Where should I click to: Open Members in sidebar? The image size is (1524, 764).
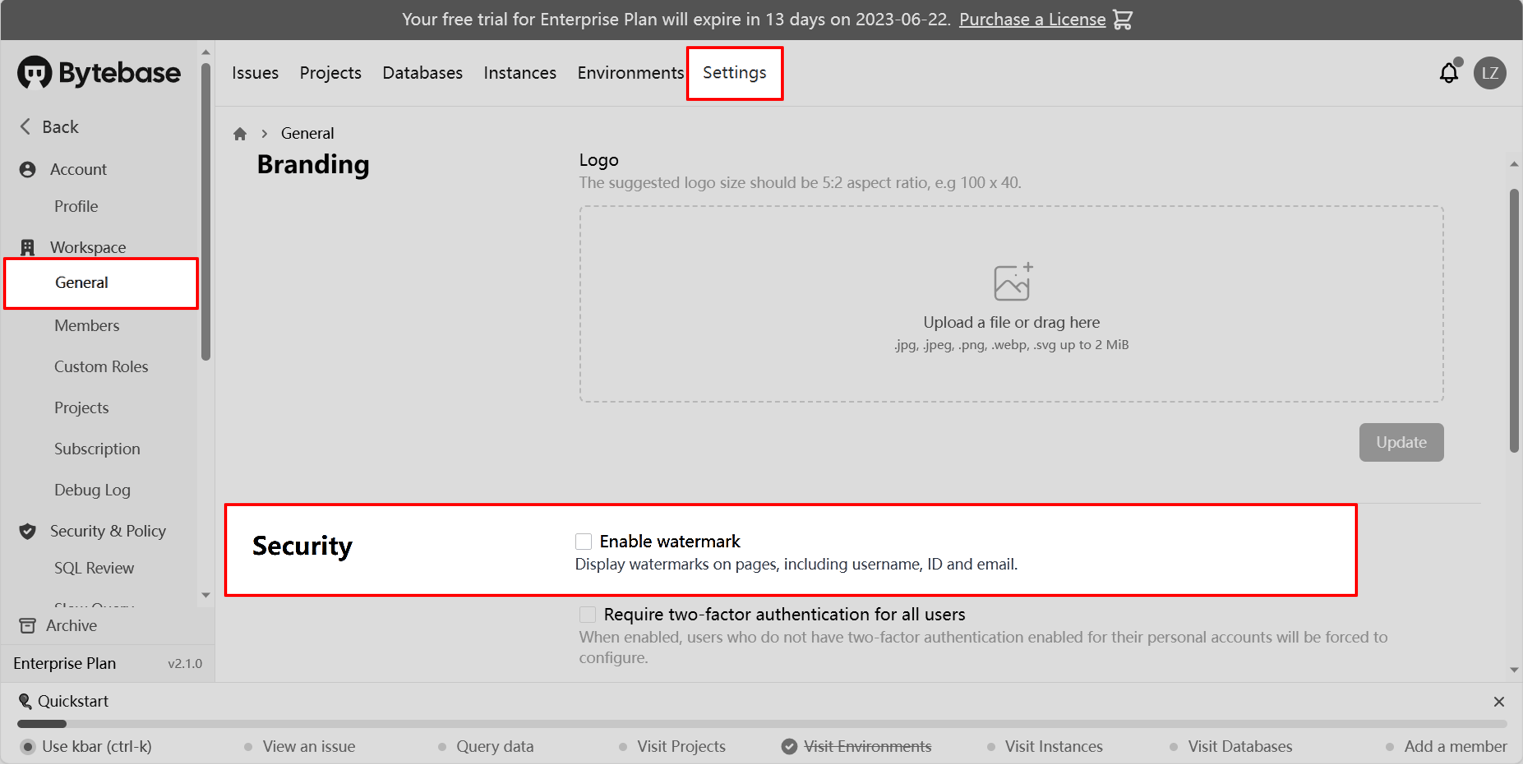pos(87,326)
